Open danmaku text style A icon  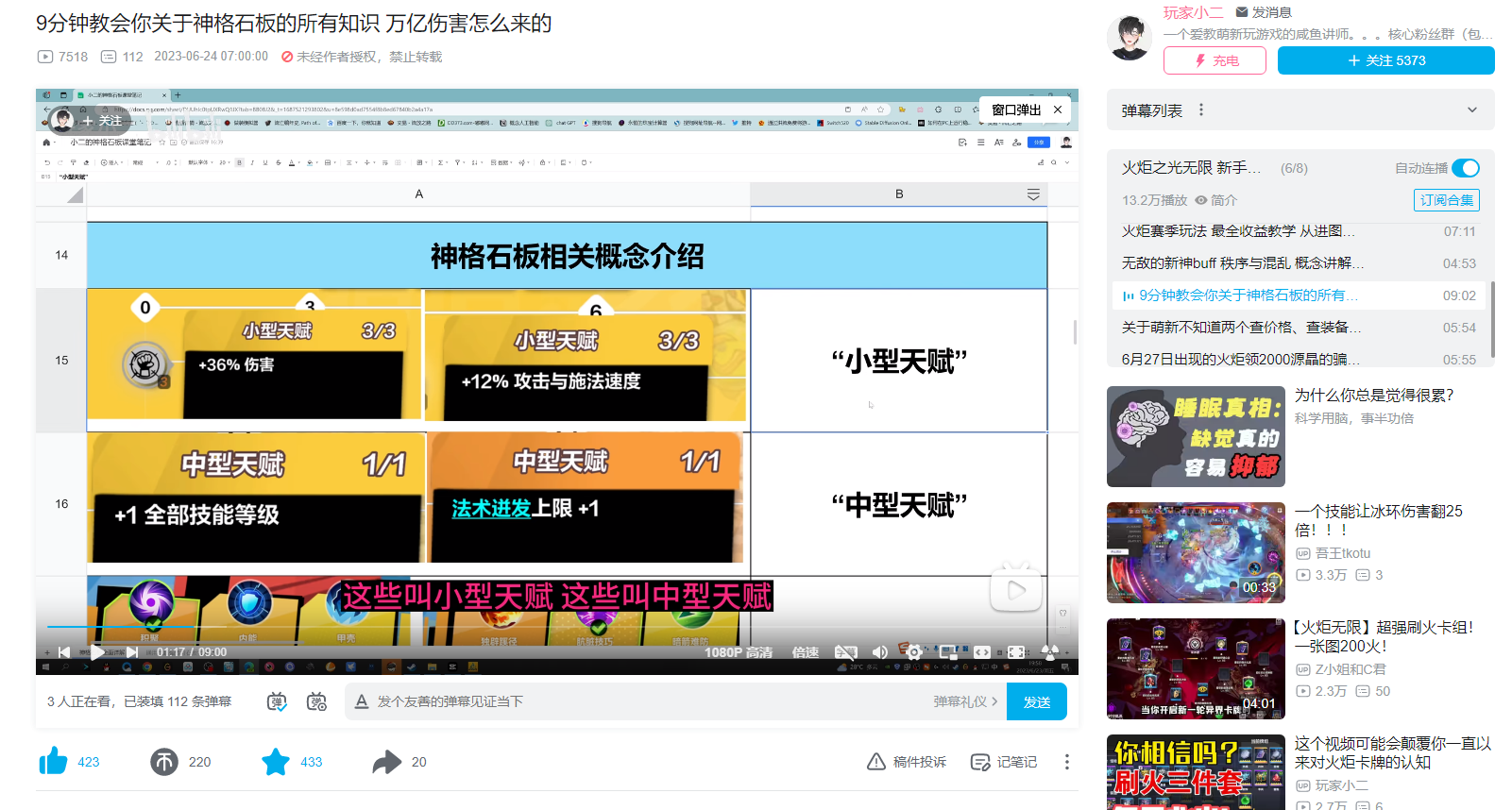pyautogui.click(x=362, y=701)
